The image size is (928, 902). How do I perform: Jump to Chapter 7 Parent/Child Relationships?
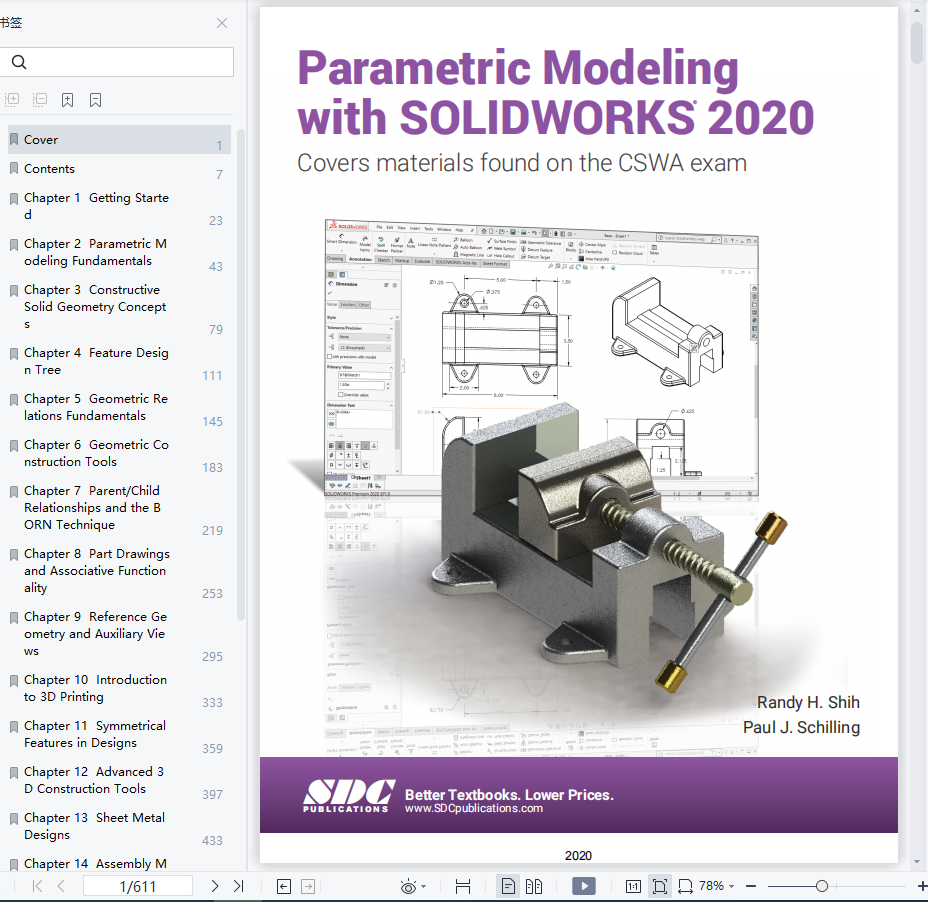coord(118,508)
